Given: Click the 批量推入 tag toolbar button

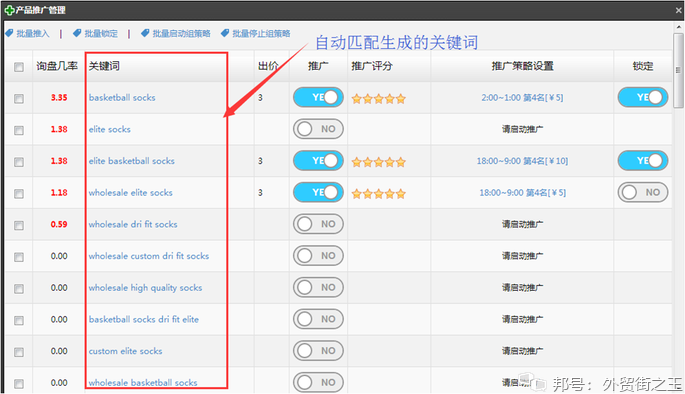Looking at the screenshot, I should click(x=28, y=34).
